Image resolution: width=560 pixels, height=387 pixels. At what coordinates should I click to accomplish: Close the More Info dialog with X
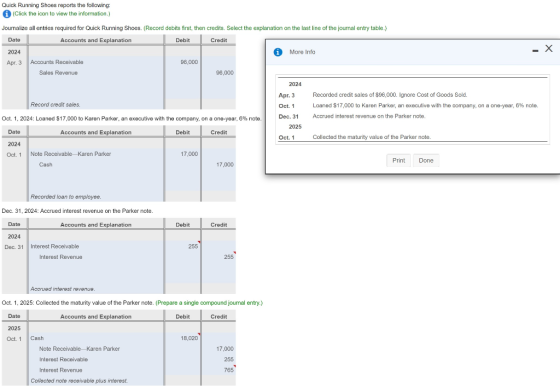pyautogui.click(x=549, y=49)
